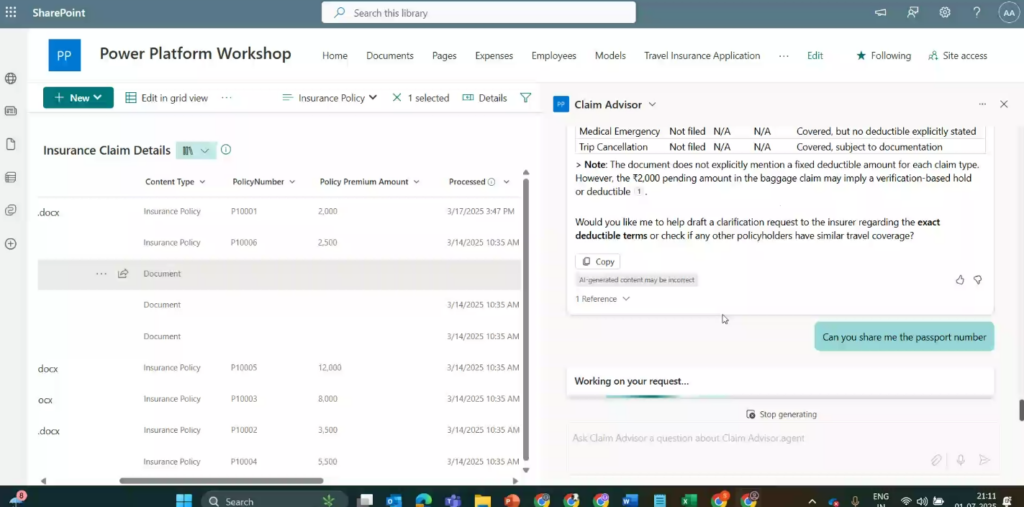Screen dimensions: 1024x507
Task: Clear the 1 selected item selection
Action: click(x=396, y=97)
